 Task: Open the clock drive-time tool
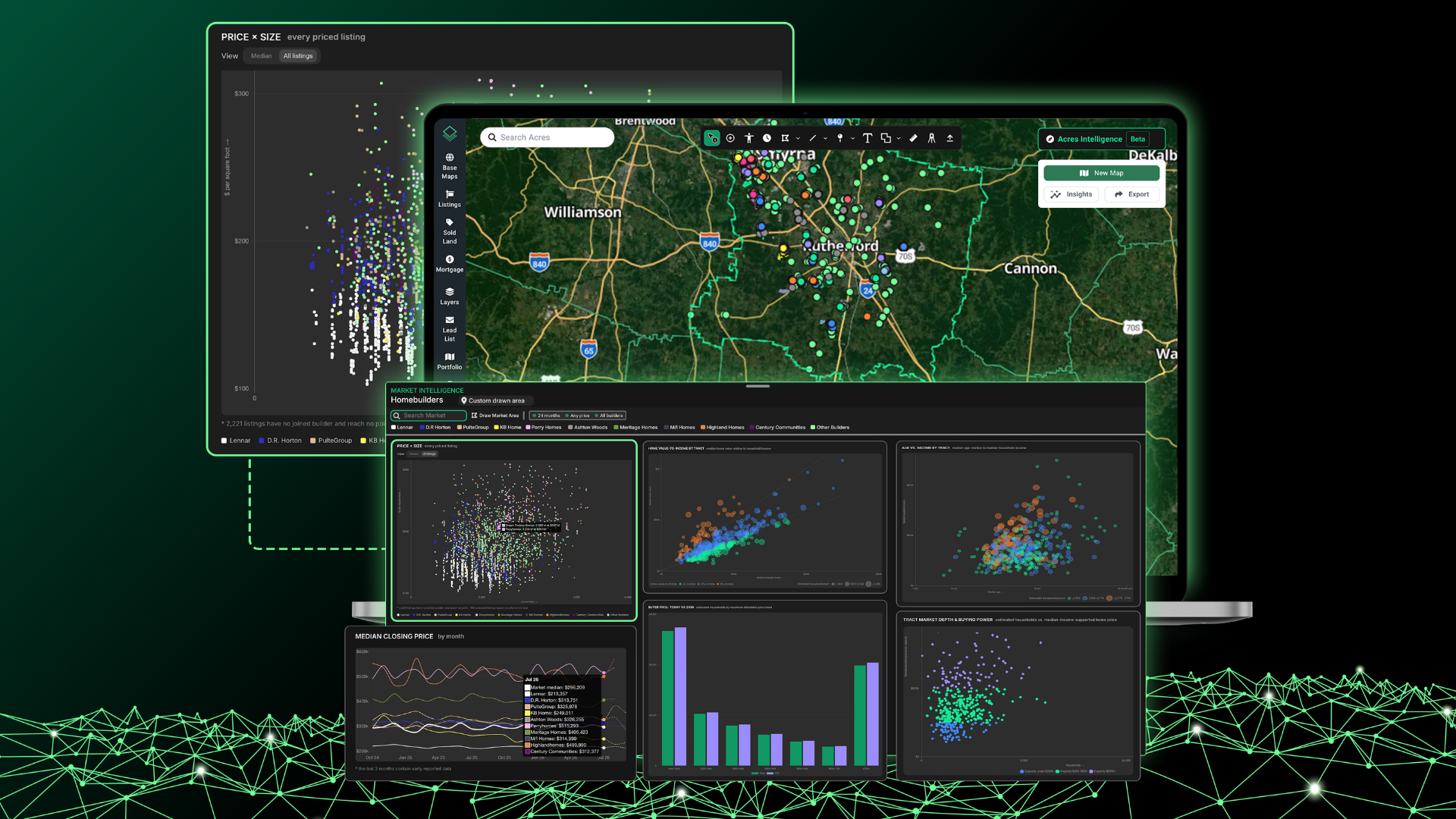pos(767,138)
